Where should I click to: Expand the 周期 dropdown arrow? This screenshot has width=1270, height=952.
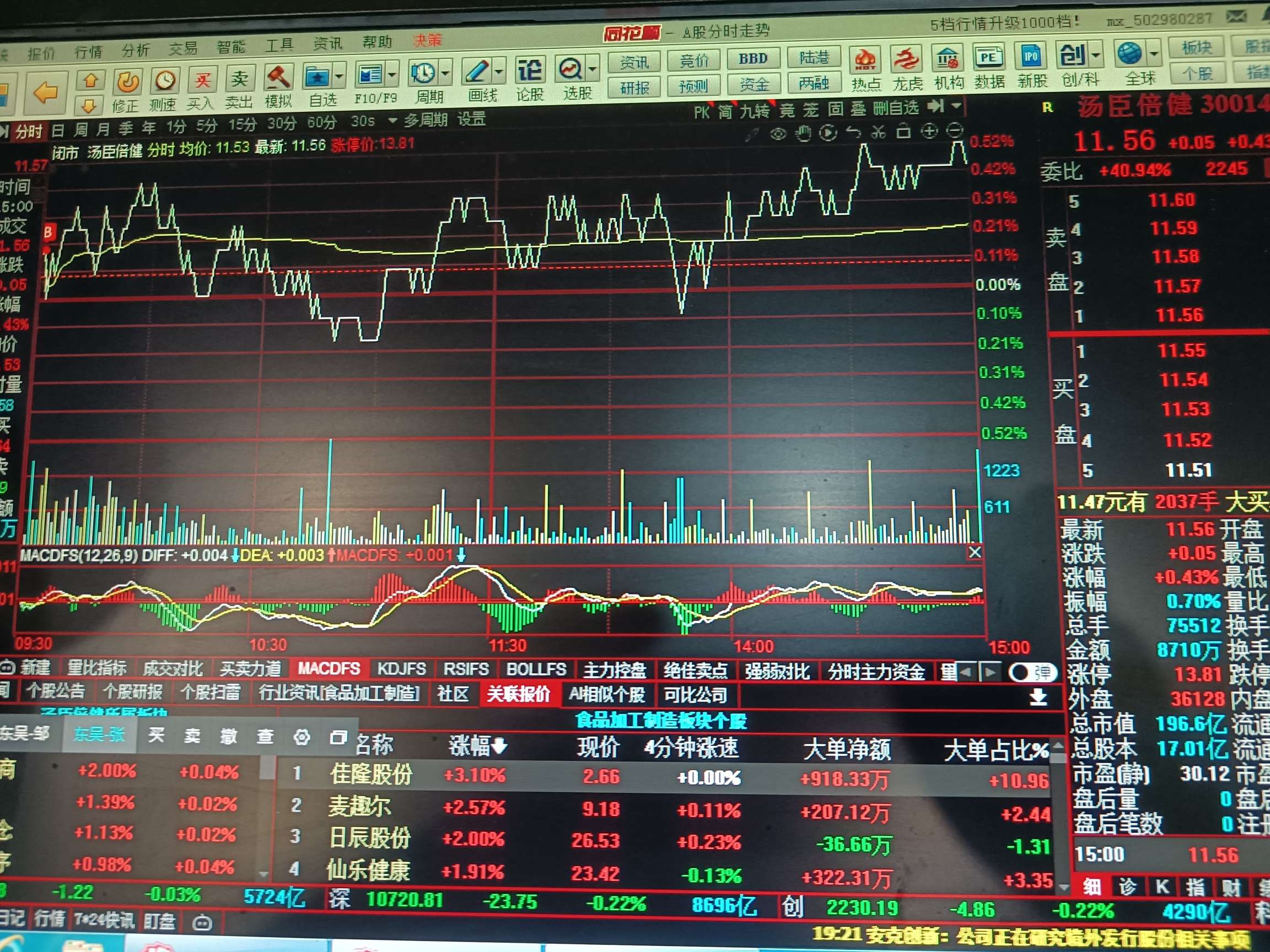click(446, 73)
